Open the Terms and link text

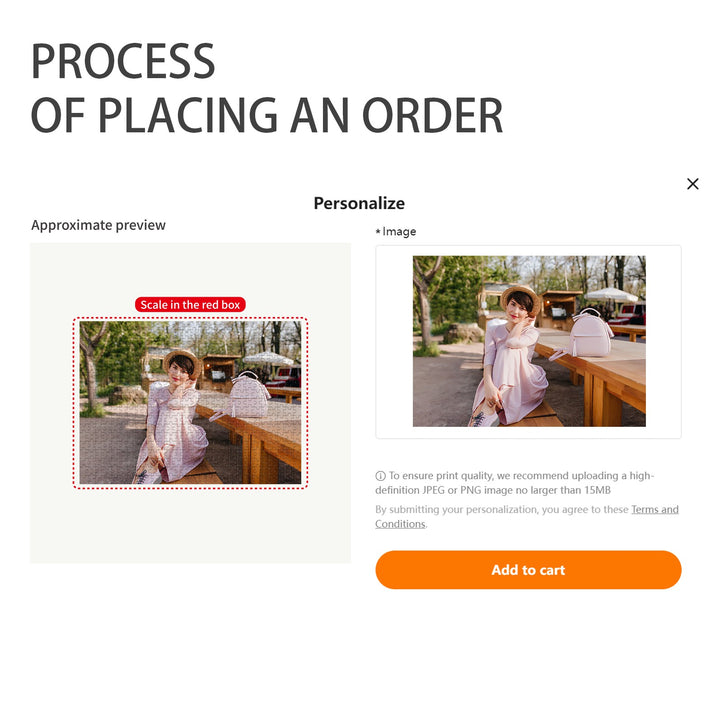(x=655, y=509)
